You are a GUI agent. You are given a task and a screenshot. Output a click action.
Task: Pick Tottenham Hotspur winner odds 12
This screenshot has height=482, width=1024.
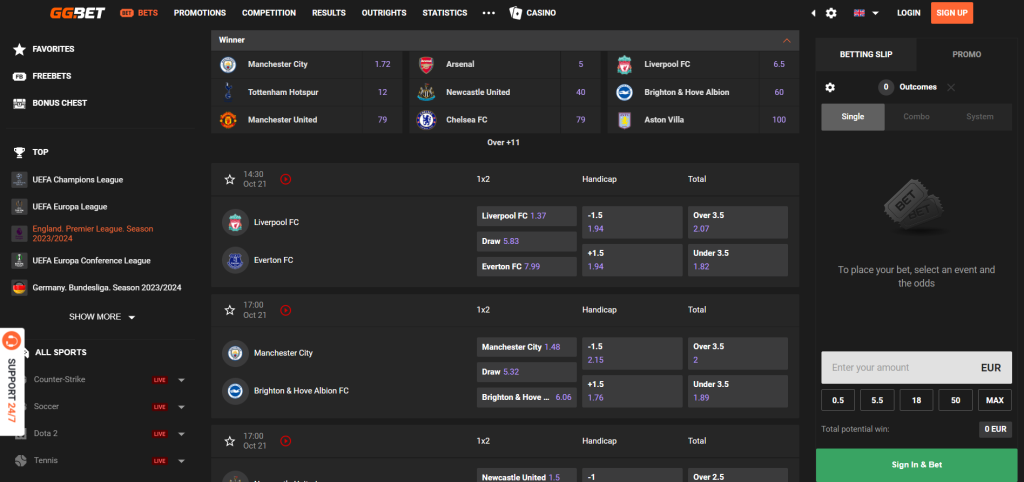click(x=382, y=92)
